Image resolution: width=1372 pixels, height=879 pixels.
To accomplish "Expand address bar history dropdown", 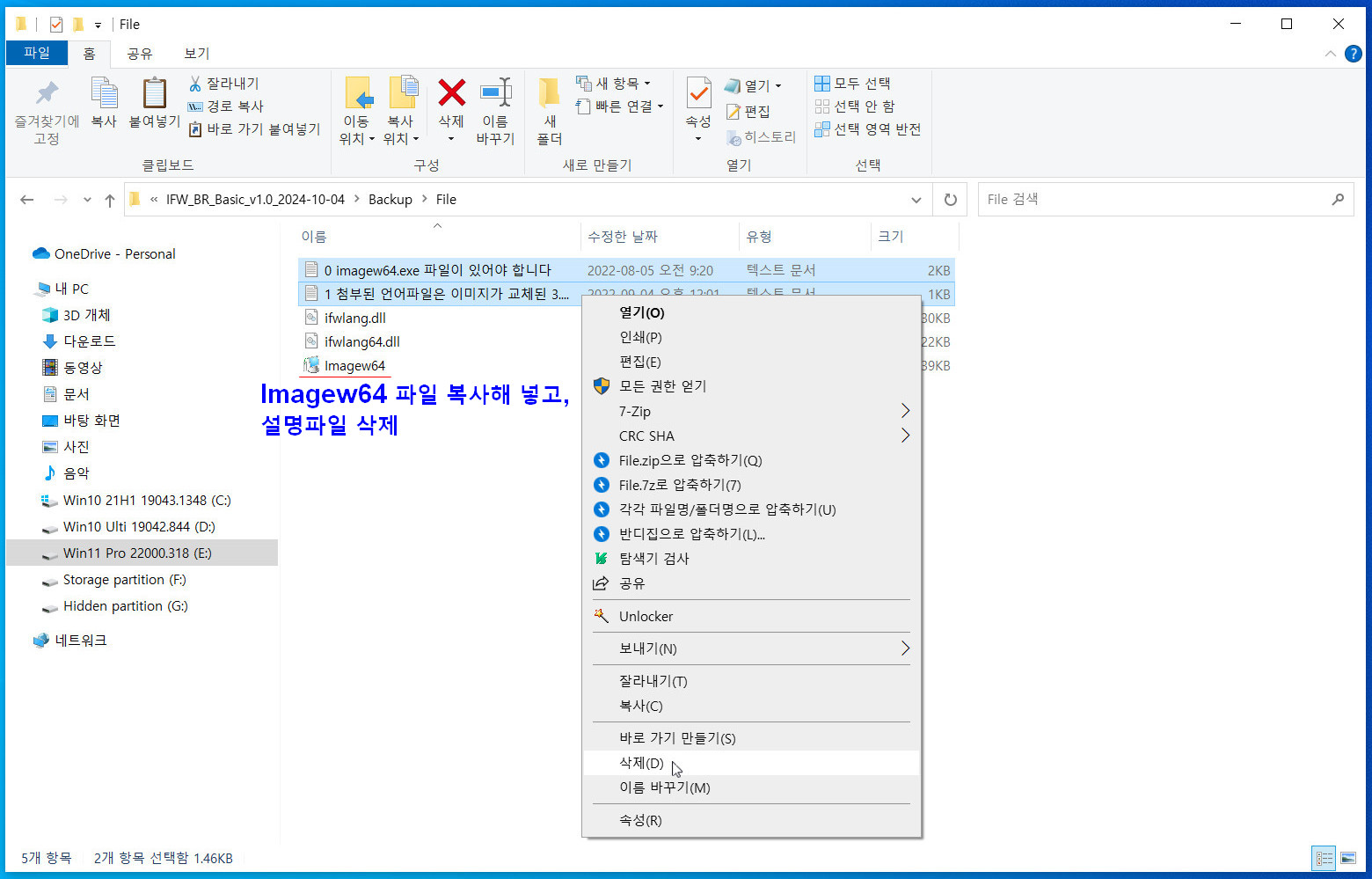I will tap(916, 200).
